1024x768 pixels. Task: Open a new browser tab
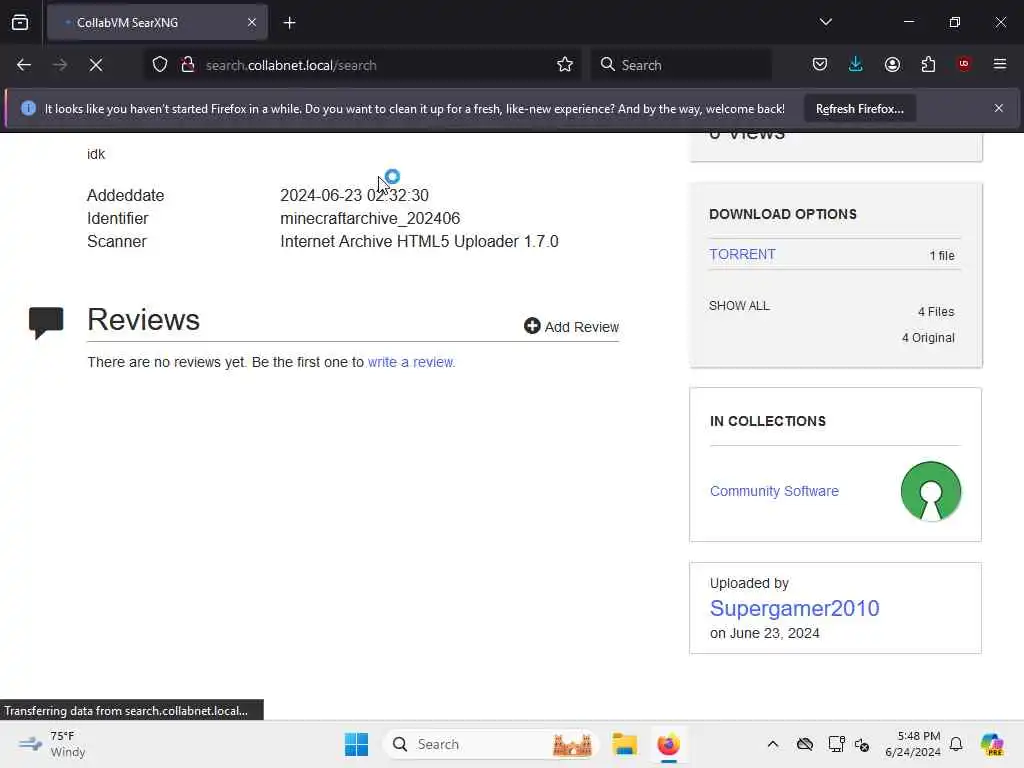tap(289, 23)
